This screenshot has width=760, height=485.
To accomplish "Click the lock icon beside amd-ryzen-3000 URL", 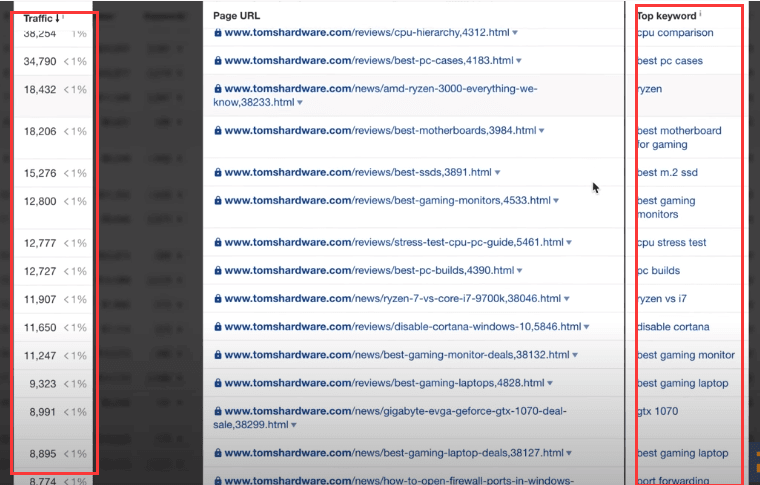I will pos(218,89).
